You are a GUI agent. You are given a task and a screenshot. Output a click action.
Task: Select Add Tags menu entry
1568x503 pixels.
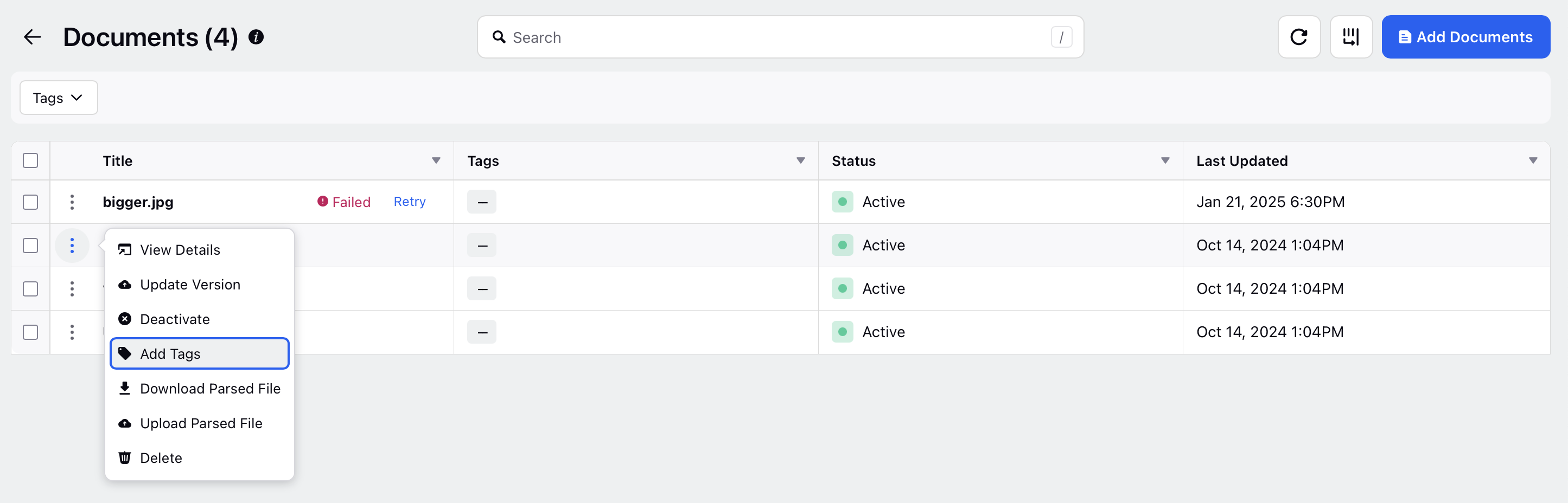[199, 353]
